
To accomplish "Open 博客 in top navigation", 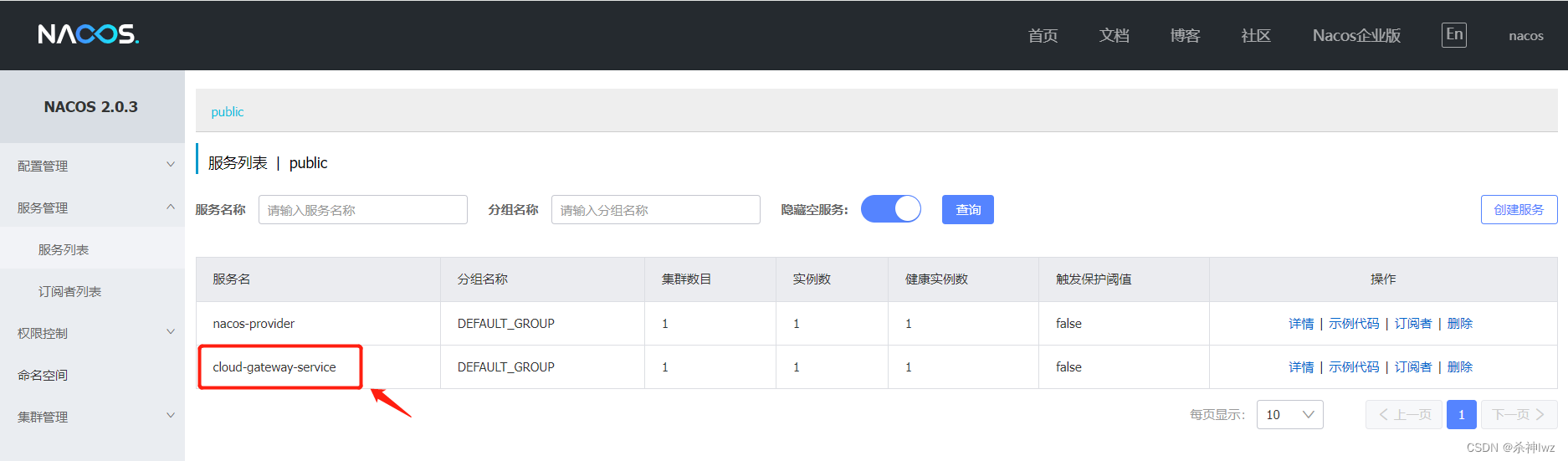I will (x=1185, y=35).
